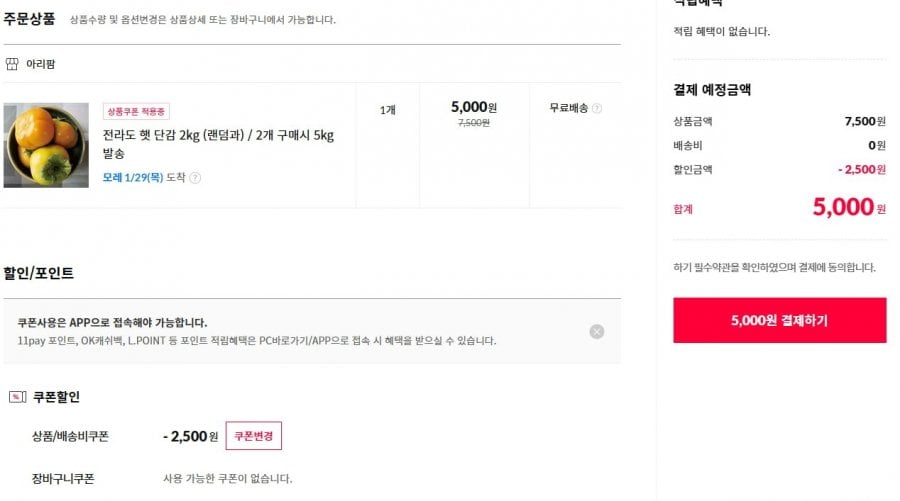Click the 쿠폰할인 section heading
The height and width of the screenshot is (501, 900).
56,397
